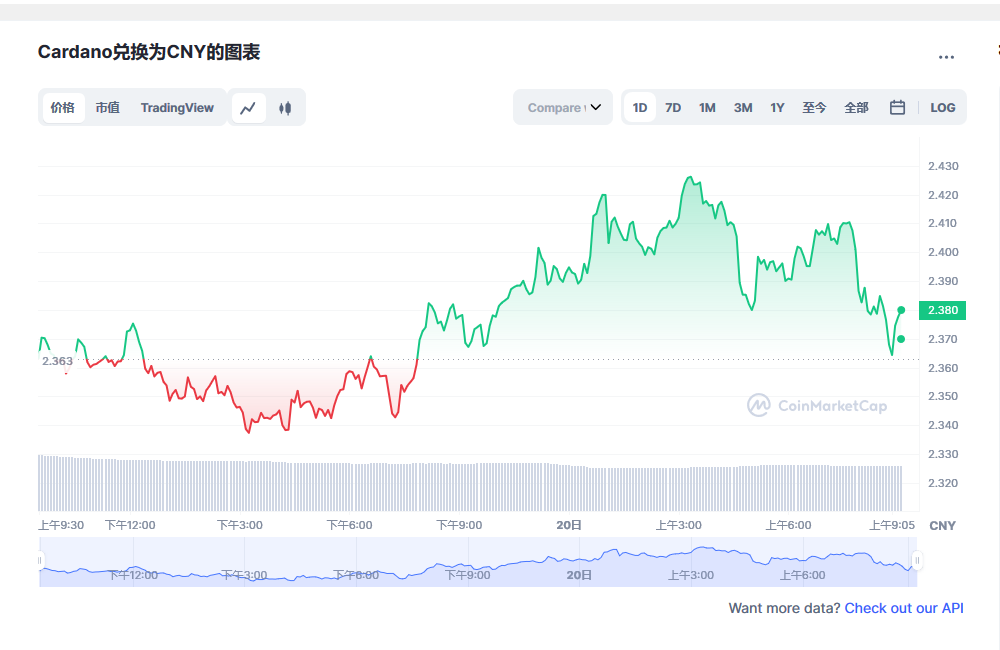
Task: Select the 1M time range
Action: pyautogui.click(x=707, y=108)
